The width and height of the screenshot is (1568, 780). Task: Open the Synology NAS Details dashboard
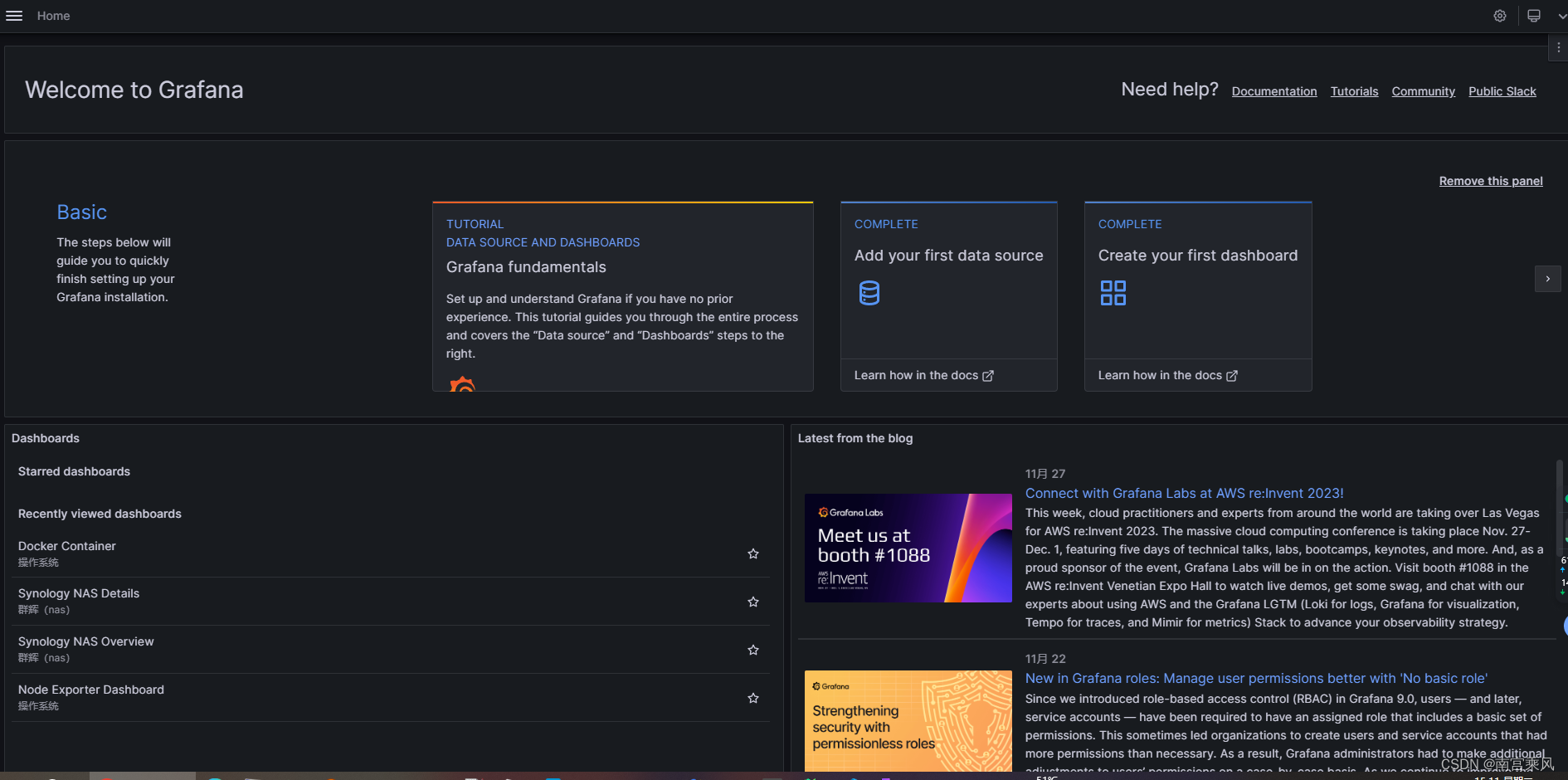coord(79,593)
